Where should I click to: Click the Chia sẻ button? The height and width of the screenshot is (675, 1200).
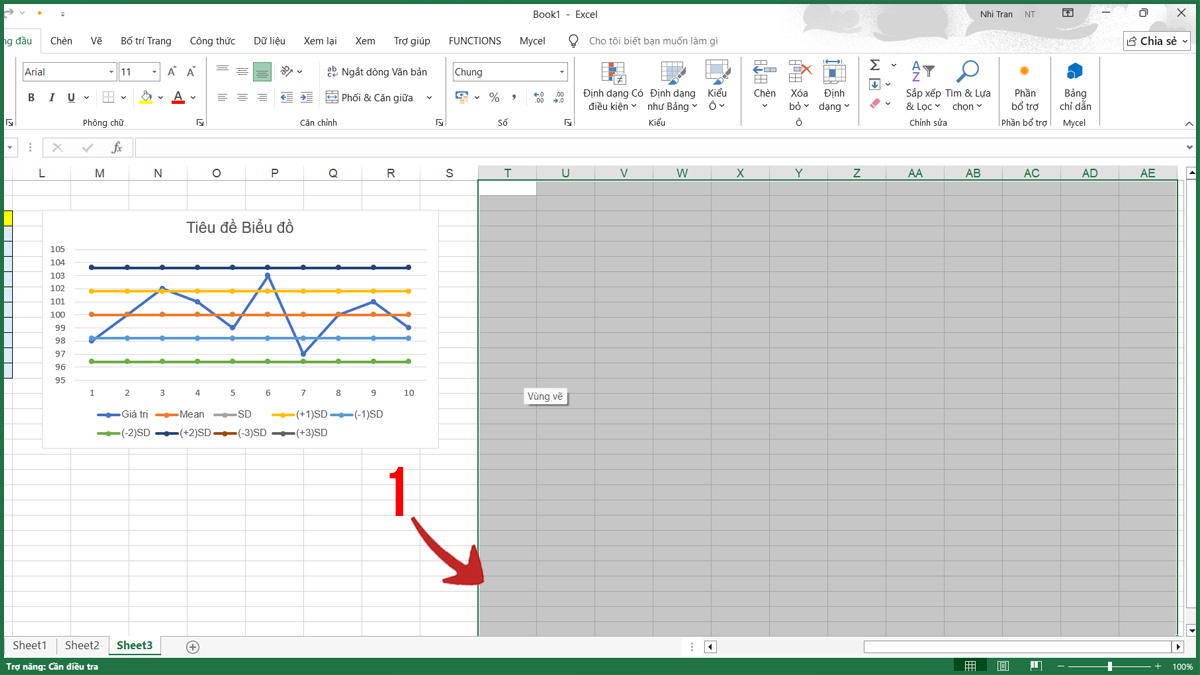pyautogui.click(x=1157, y=41)
